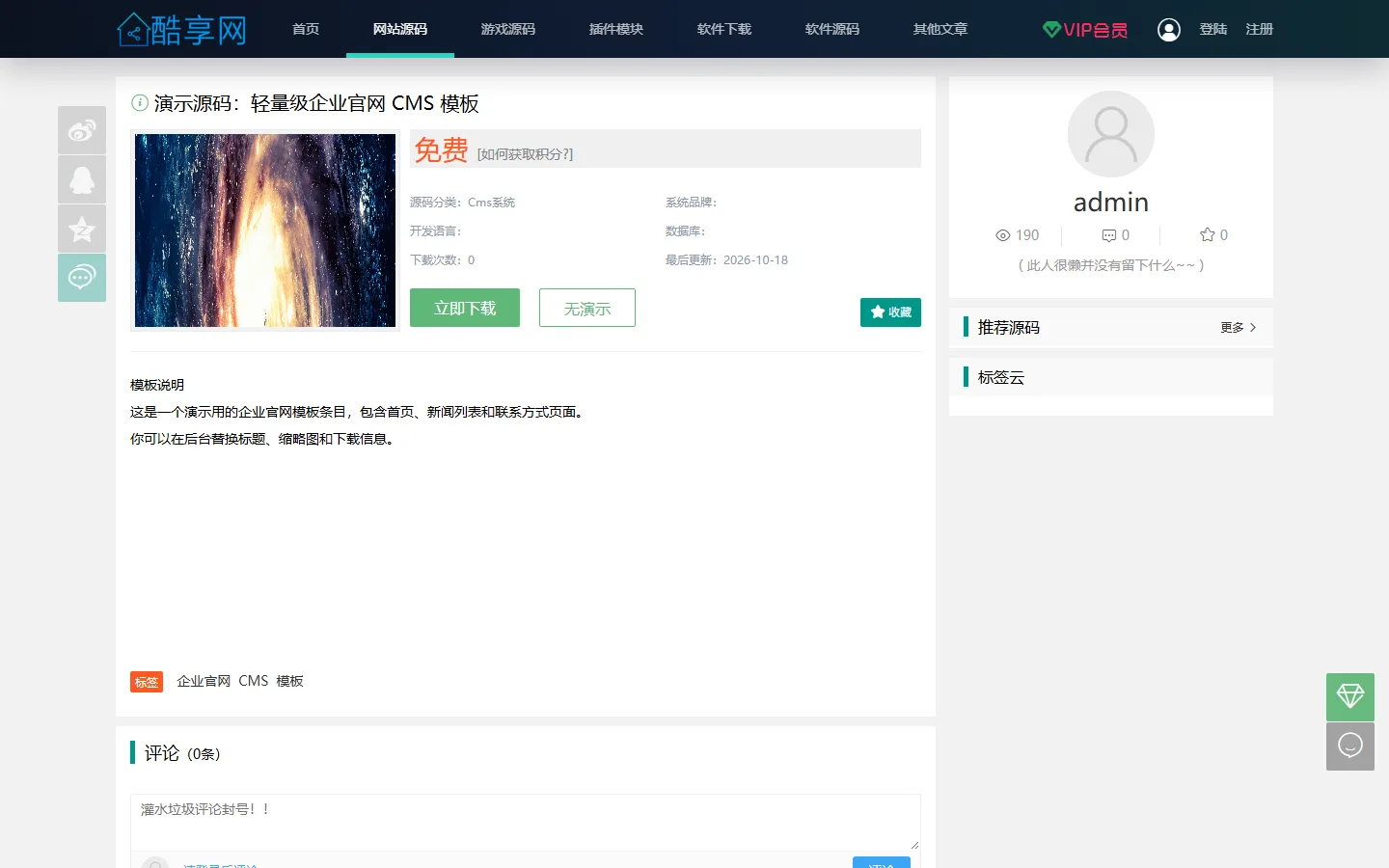Share to WeChat from the sidebar
1389x868 pixels.
[82, 278]
